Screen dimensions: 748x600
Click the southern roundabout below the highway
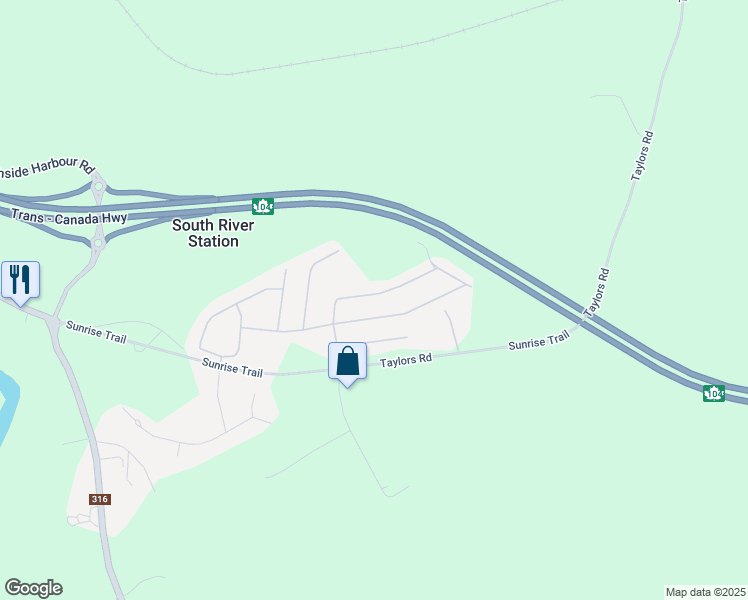pos(98,244)
